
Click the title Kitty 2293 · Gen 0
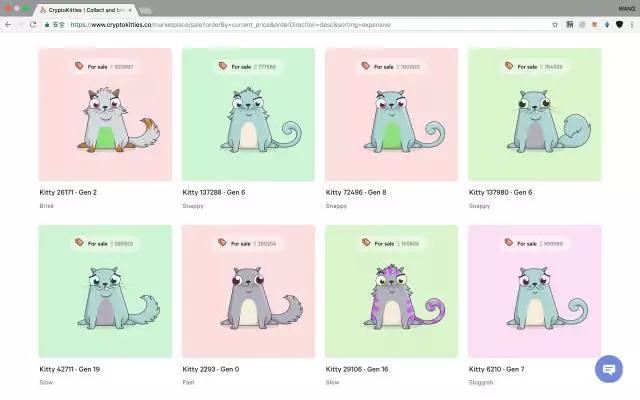[x=211, y=369]
